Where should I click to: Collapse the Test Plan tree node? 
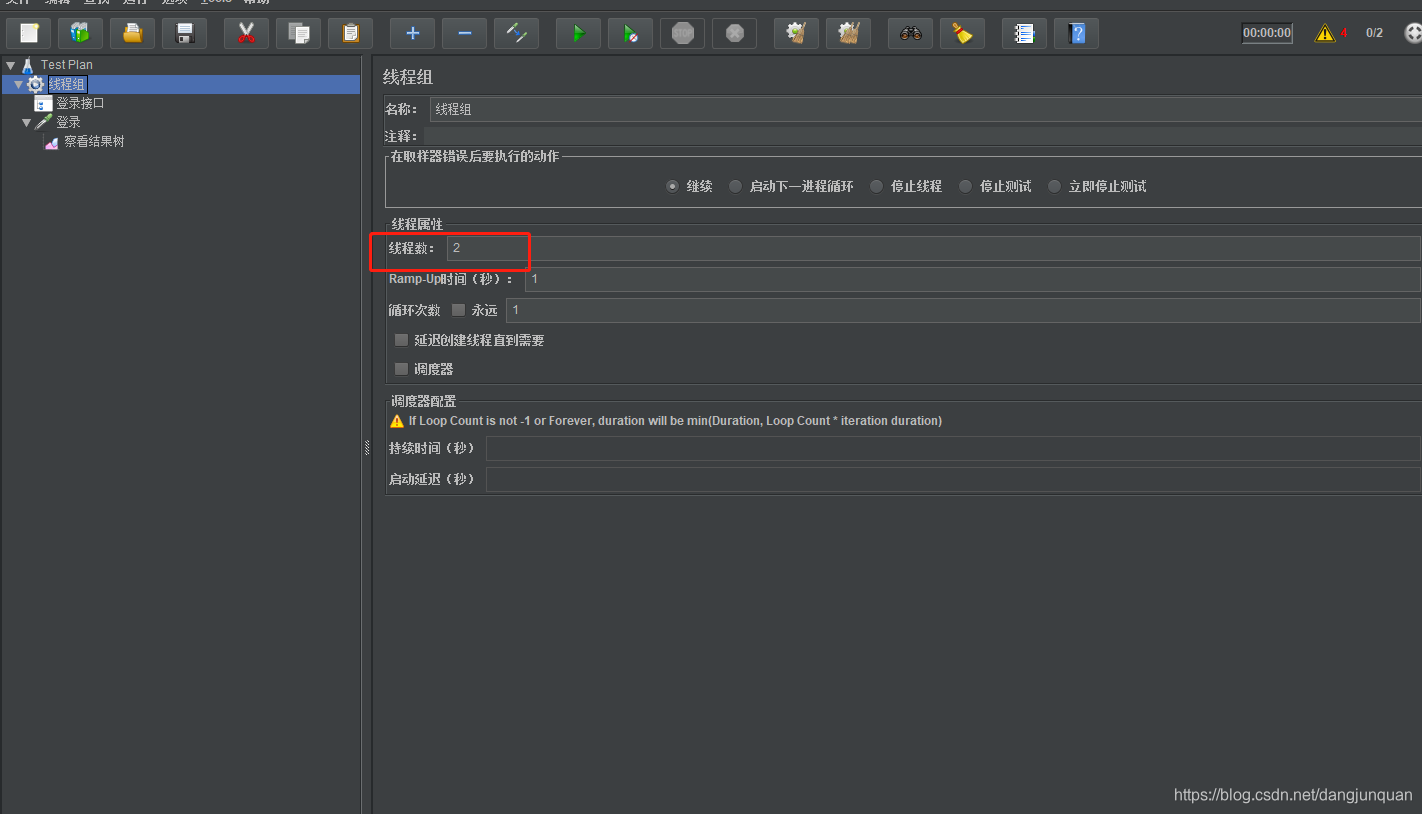point(11,65)
